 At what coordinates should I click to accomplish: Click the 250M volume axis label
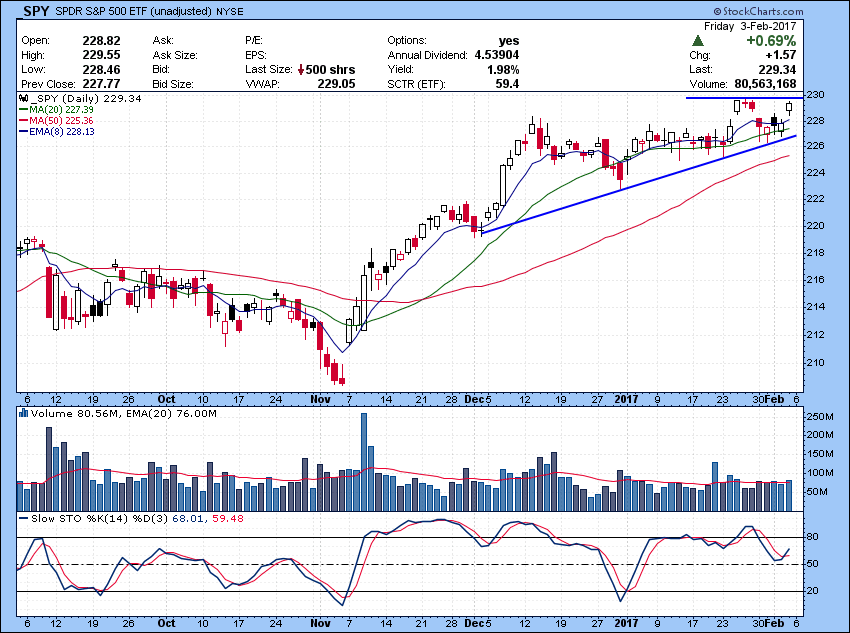click(x=820, y=417)
